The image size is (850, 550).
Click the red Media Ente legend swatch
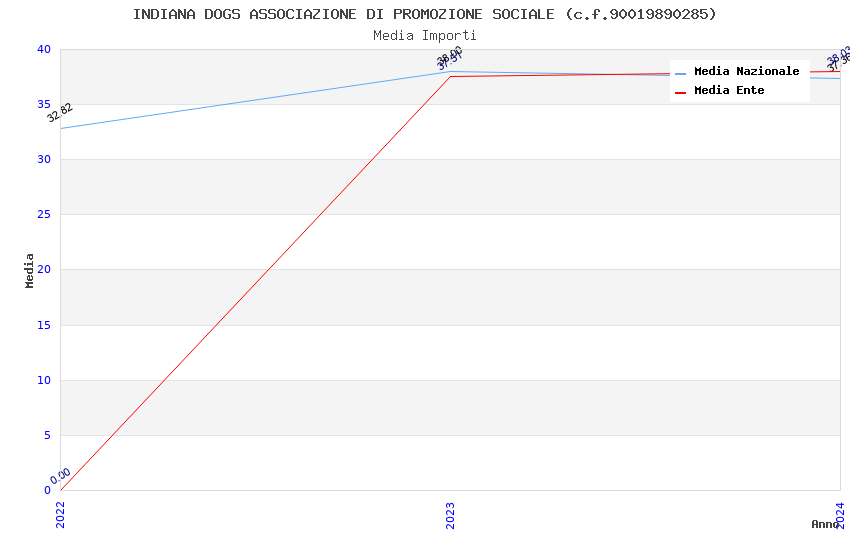(x=680, y=93)
